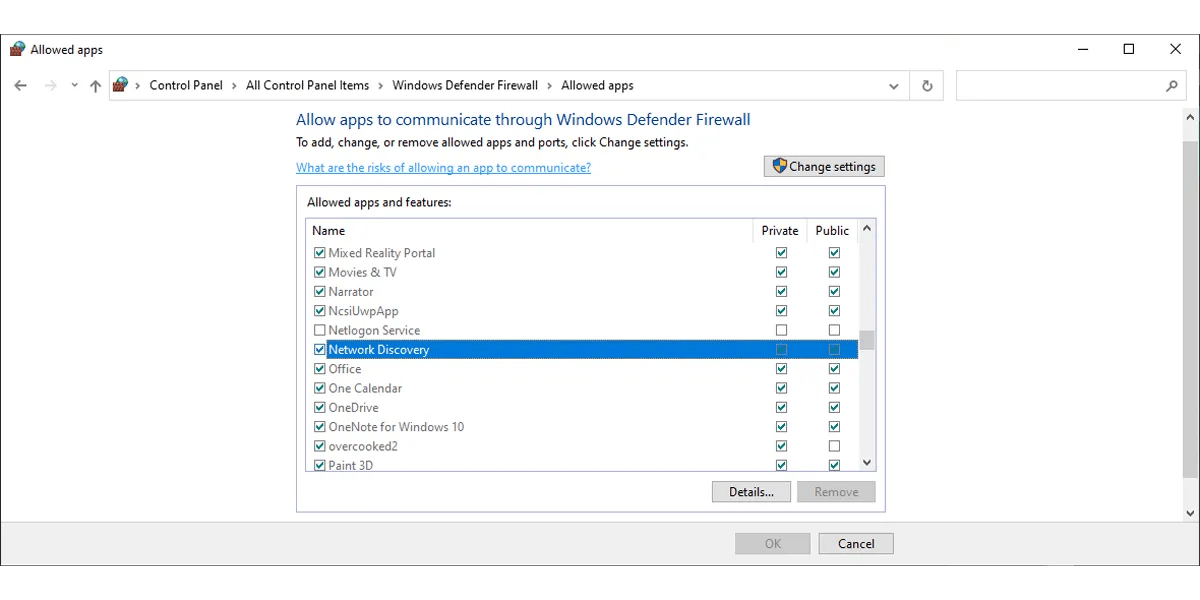The width and height of the screenshot is (1200, 600).
Task: Click the Control Panel icon in the breadcrumb bar
Action: 121,85
